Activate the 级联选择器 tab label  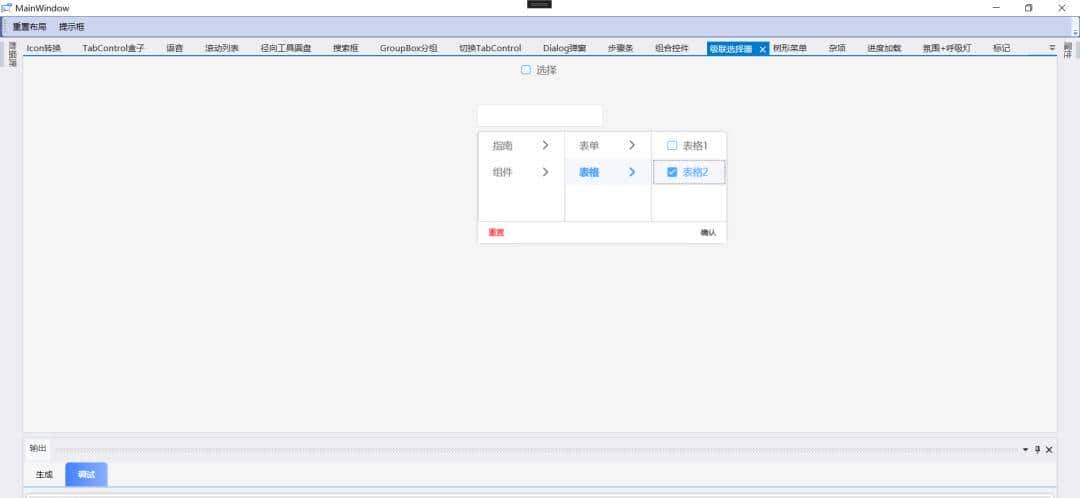731,49
